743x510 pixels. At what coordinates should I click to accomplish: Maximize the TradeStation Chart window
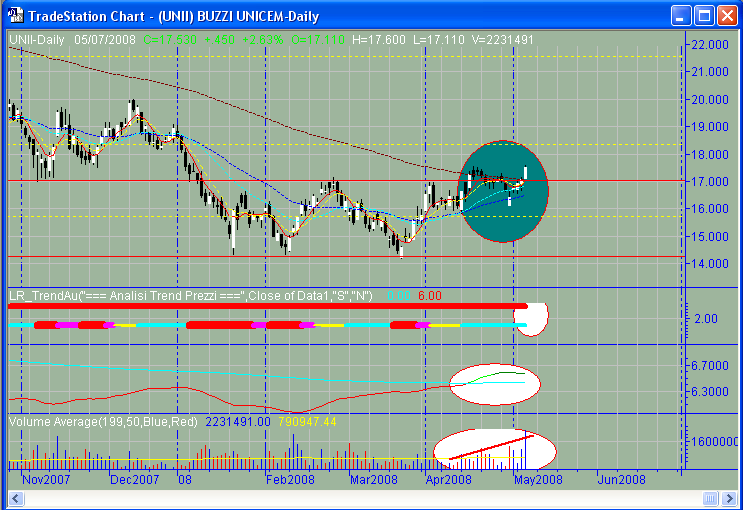(x=703, y=16)
